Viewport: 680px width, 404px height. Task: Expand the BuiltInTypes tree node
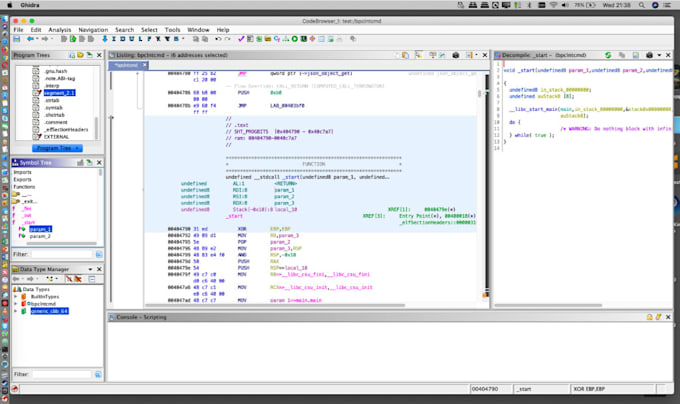pos(15,297)
